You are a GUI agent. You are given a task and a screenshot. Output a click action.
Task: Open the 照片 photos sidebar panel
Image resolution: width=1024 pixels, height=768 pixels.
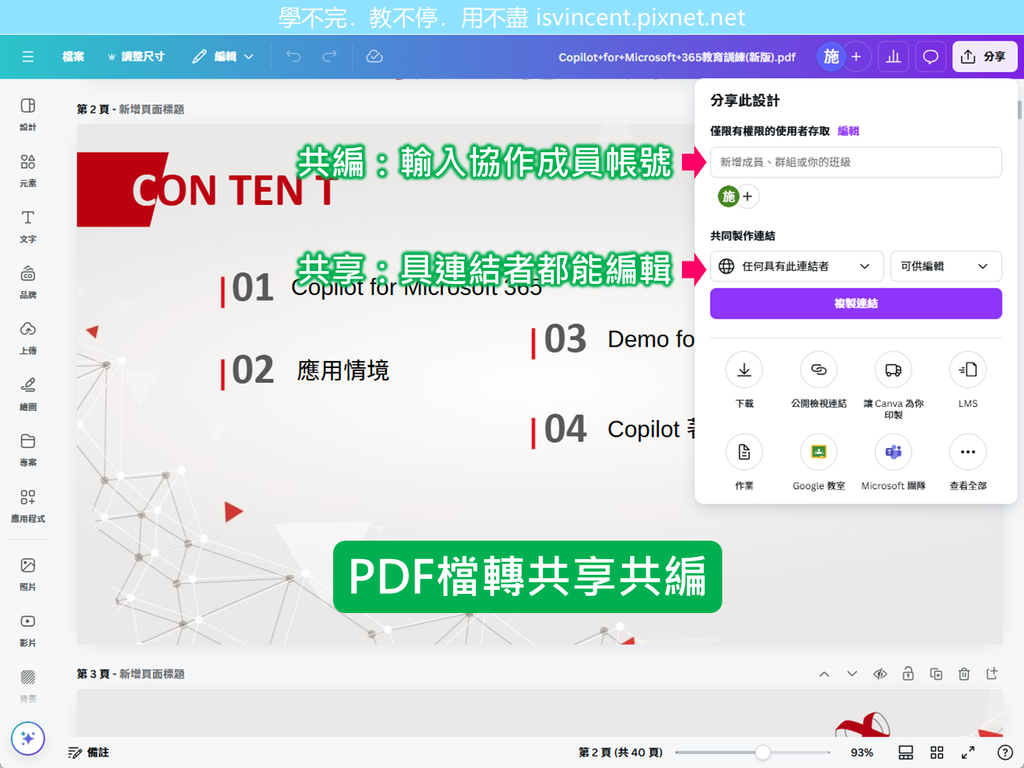(27, 573)
